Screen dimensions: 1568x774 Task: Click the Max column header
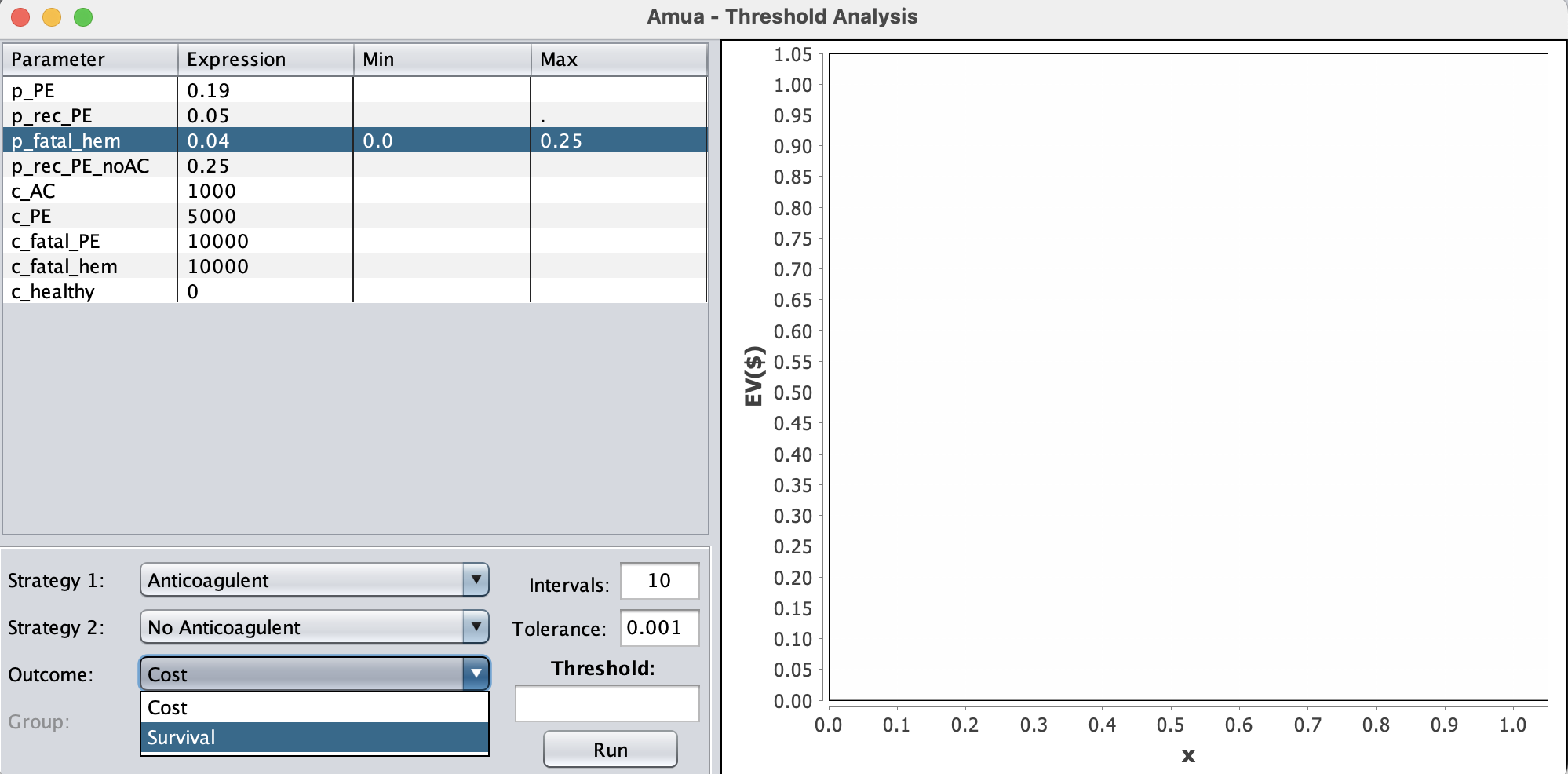[618, 60]
